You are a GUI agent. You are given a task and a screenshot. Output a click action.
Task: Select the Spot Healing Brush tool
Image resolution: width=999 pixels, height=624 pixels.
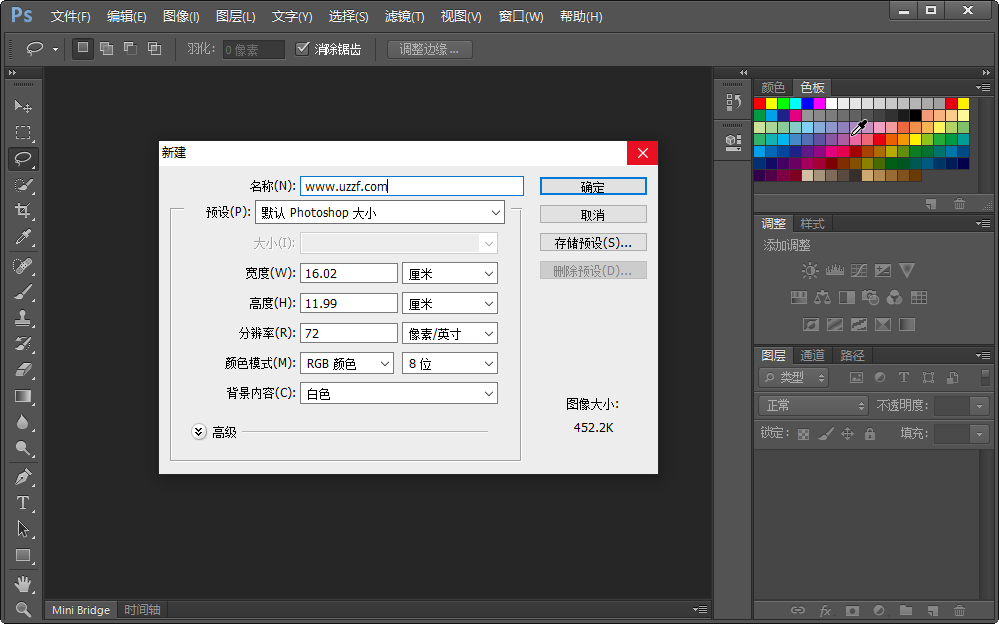[23, 265]
